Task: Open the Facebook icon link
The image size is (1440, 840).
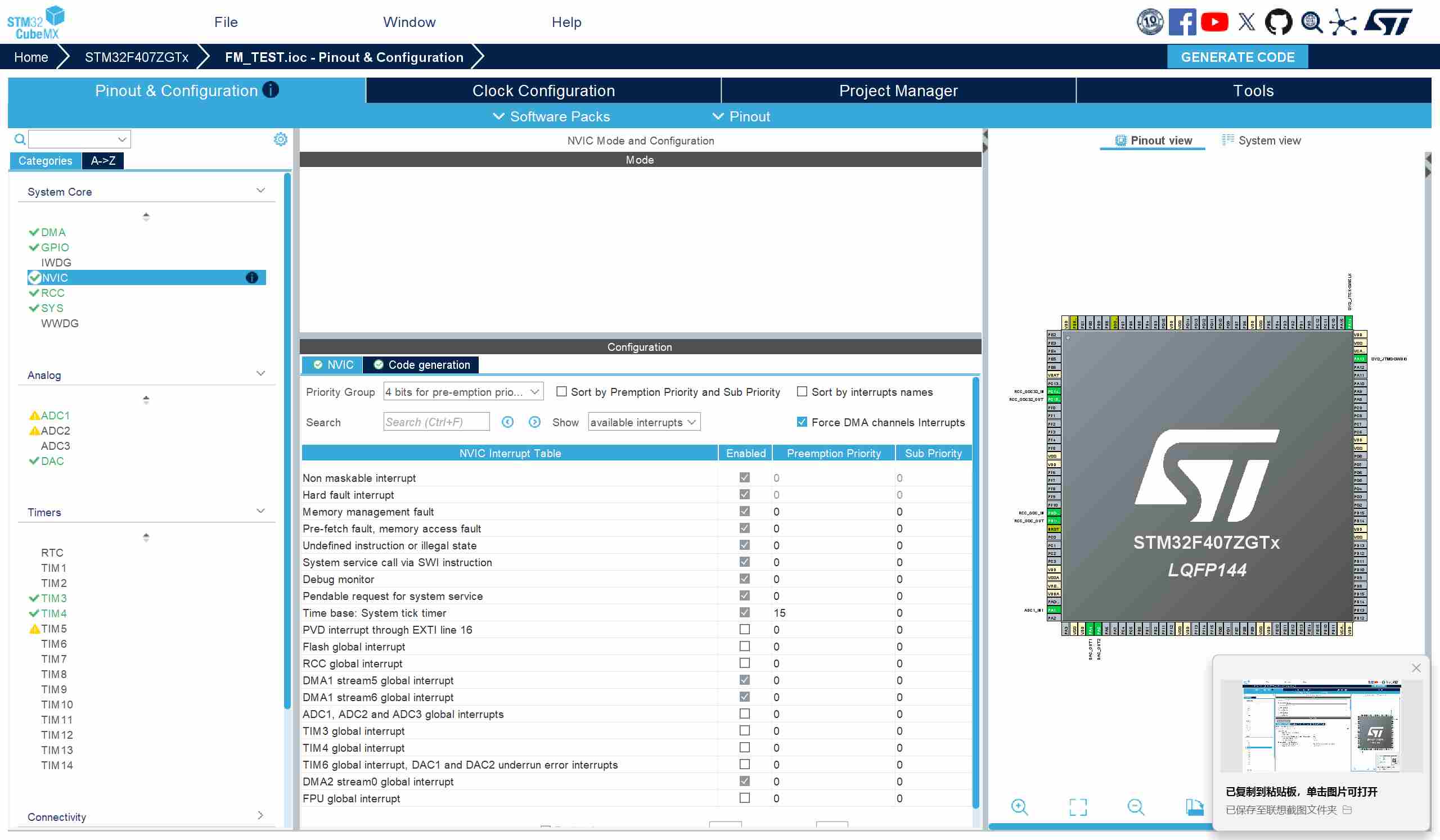Action: (x=1182, y=22)
